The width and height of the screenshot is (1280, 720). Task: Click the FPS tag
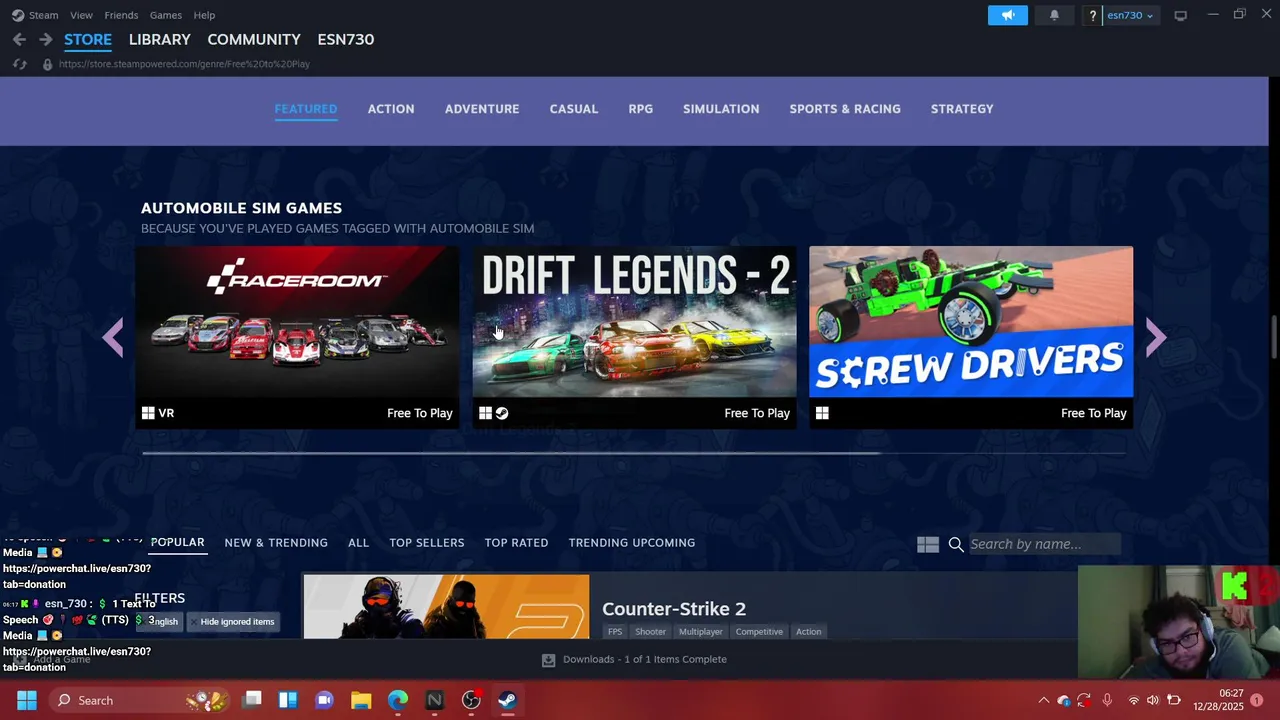point(615,631)
